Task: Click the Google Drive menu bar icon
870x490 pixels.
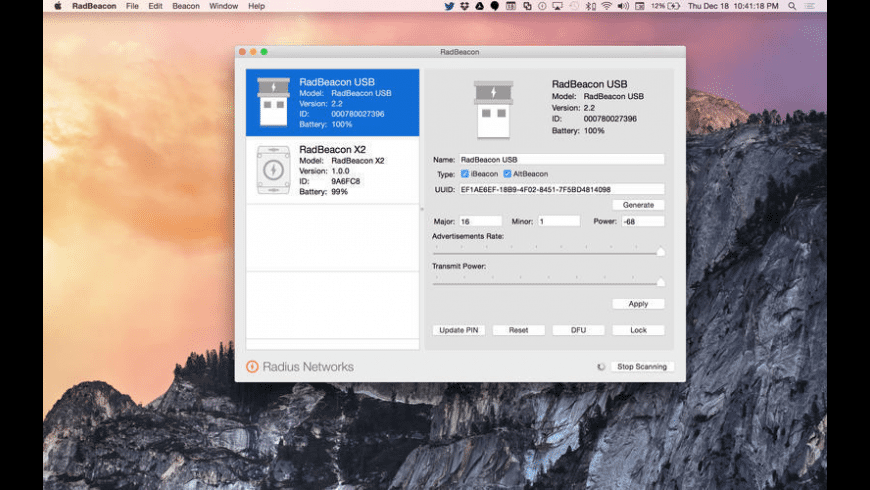Action: [x=479, y=6]
